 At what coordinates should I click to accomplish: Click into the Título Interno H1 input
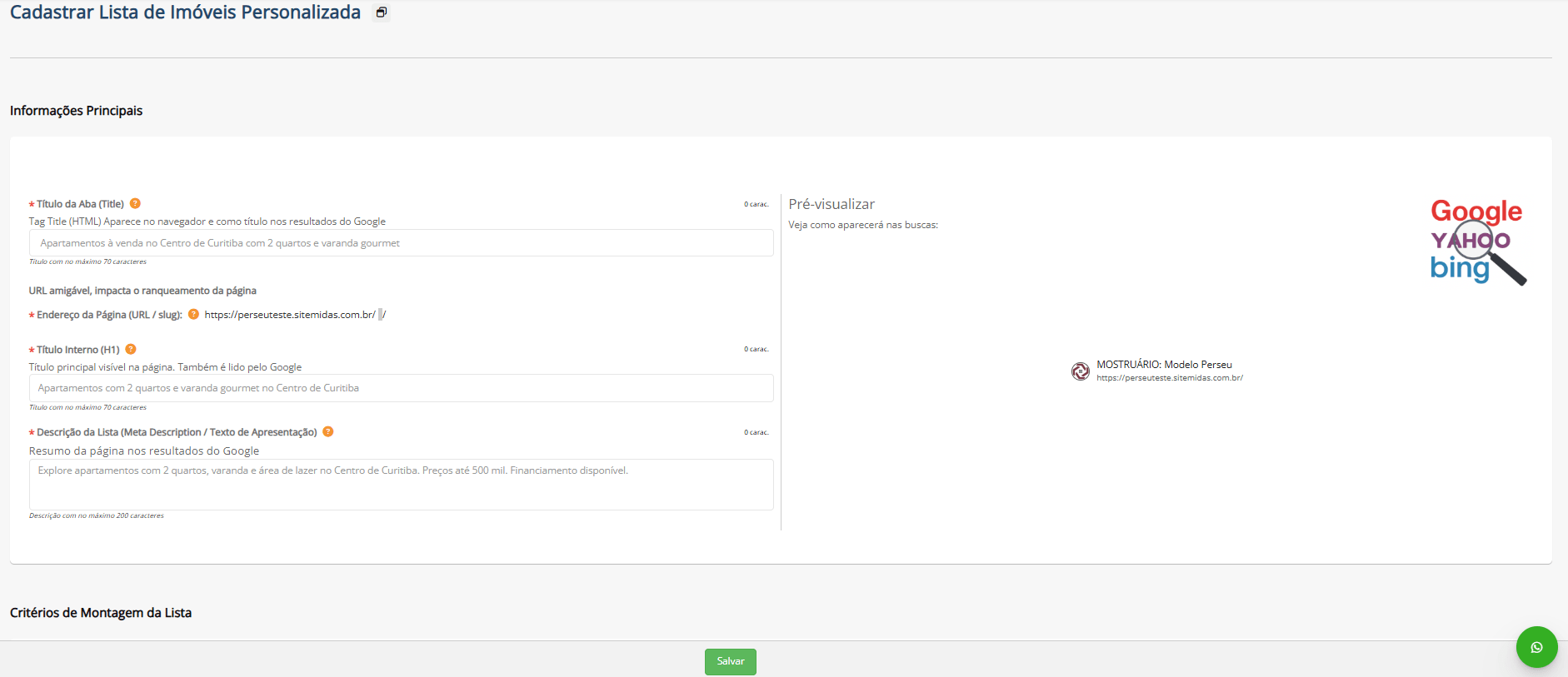(x=401, y=388)
